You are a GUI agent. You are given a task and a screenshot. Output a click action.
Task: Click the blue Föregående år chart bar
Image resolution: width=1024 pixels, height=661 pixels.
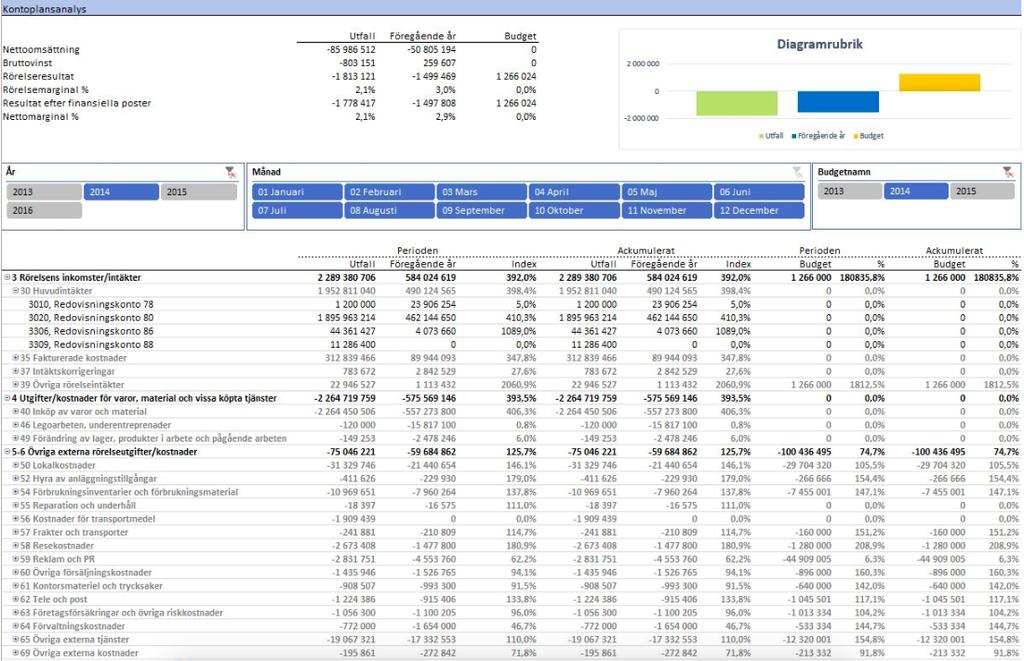[x=838, y=102]
